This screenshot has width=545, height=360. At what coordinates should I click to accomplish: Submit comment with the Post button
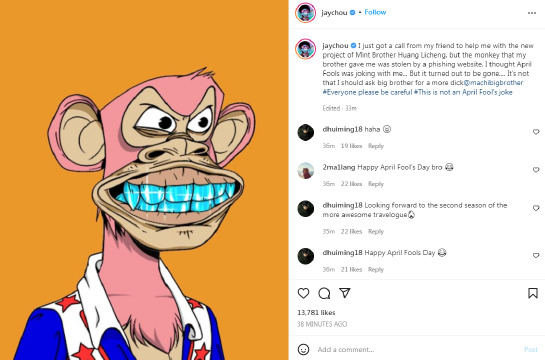click(531, 349)
